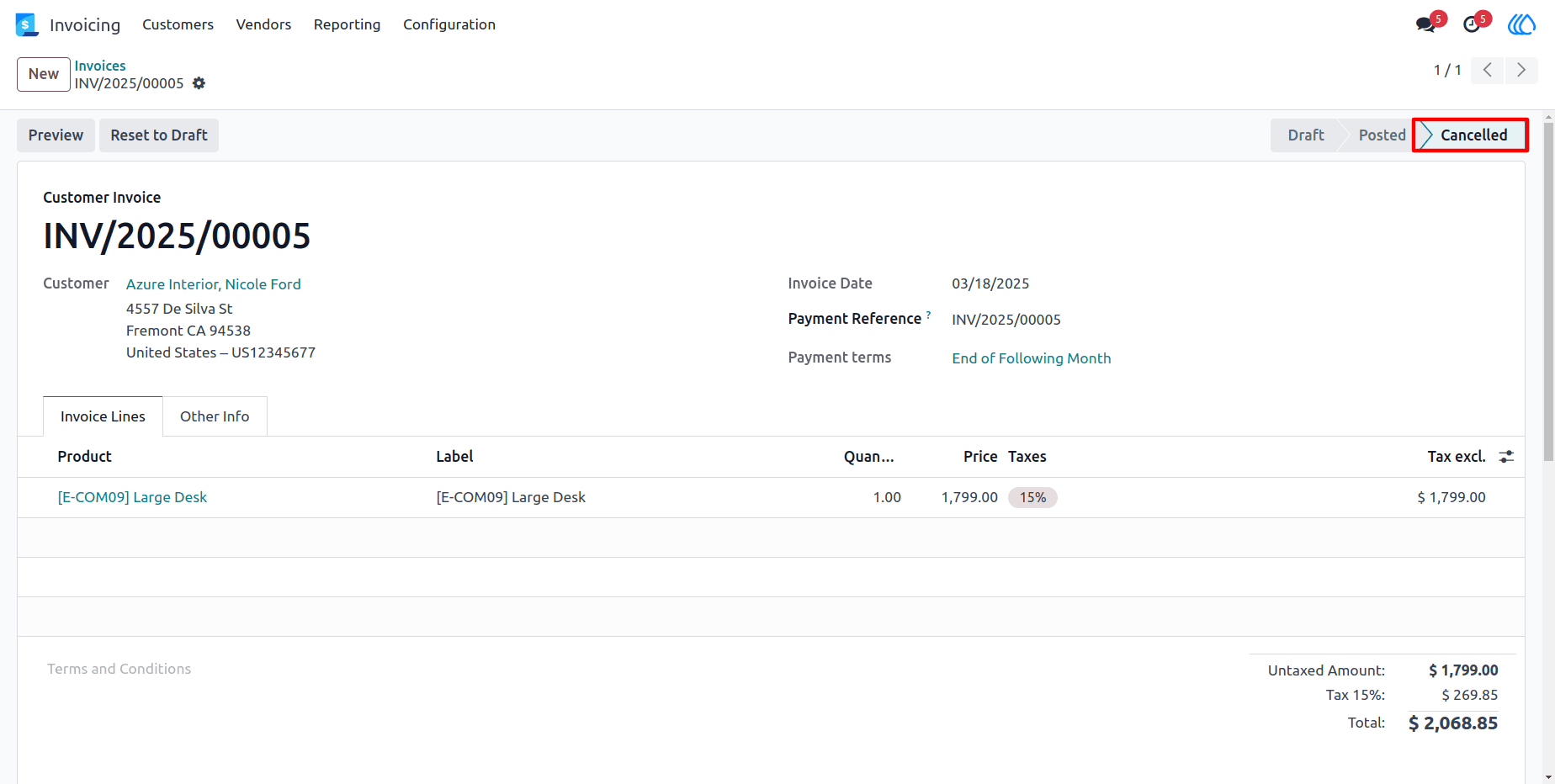Viewport: 1555px width, 784px height.
Task: Select the Cancelled status stage
Action: (x=1473, y=135)
